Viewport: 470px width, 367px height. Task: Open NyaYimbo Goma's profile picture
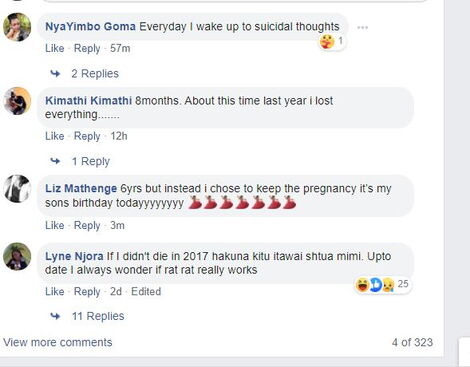click(x=17, y=27)
